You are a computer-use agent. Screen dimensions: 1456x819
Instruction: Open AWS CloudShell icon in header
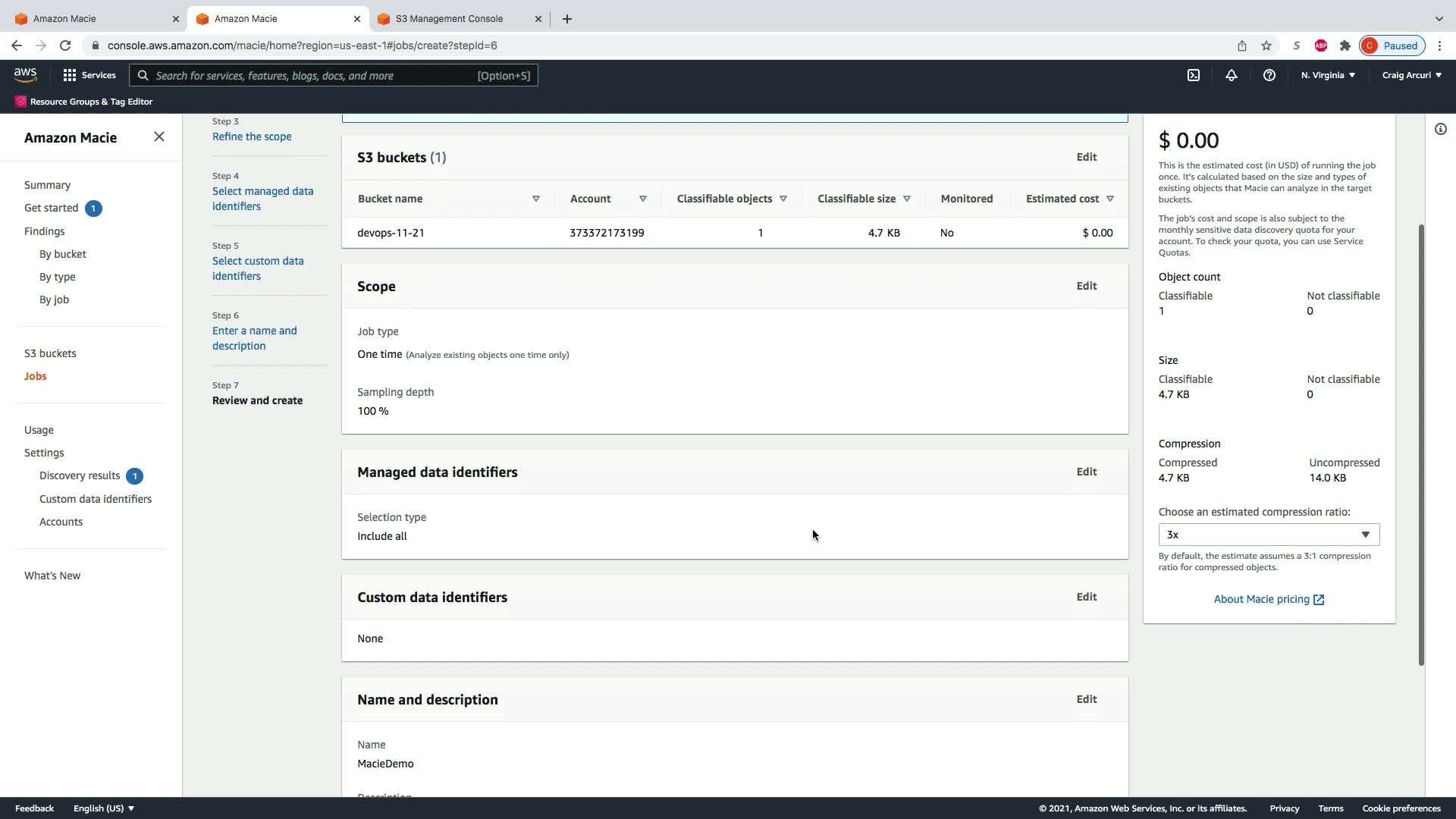click(1193, 75)
